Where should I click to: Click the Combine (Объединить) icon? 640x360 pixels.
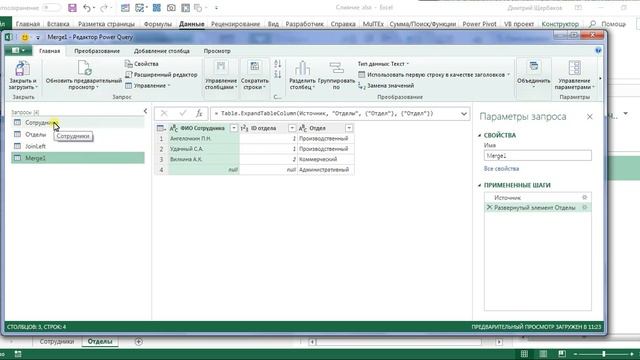click(x=533, y=67)
